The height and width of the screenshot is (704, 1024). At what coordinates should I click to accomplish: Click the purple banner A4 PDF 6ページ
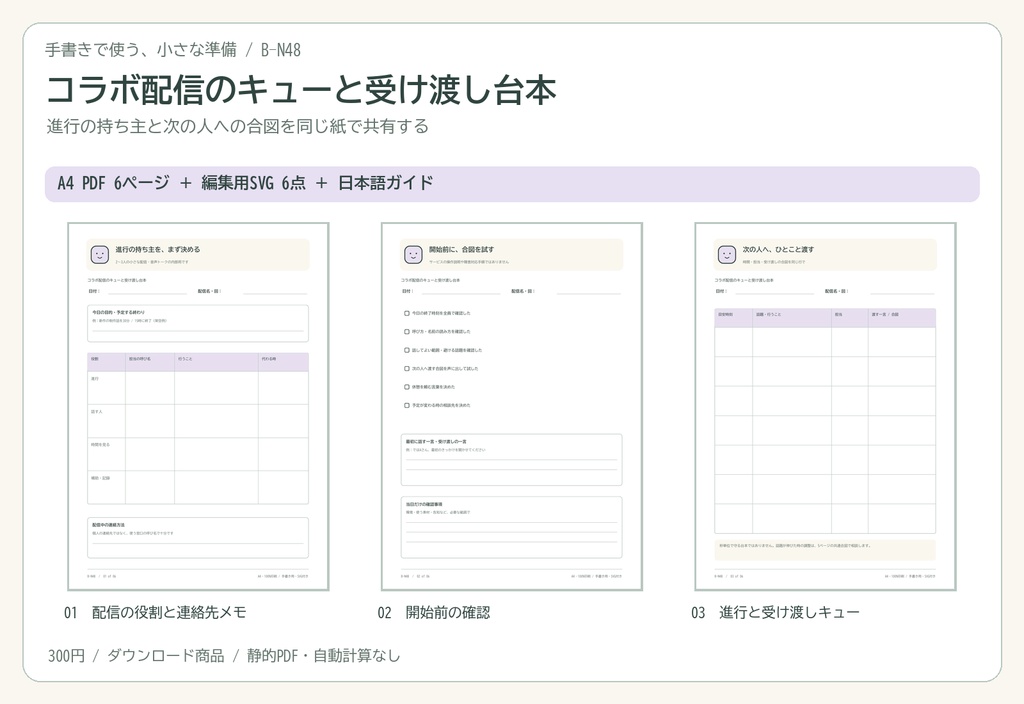(512, 184)
